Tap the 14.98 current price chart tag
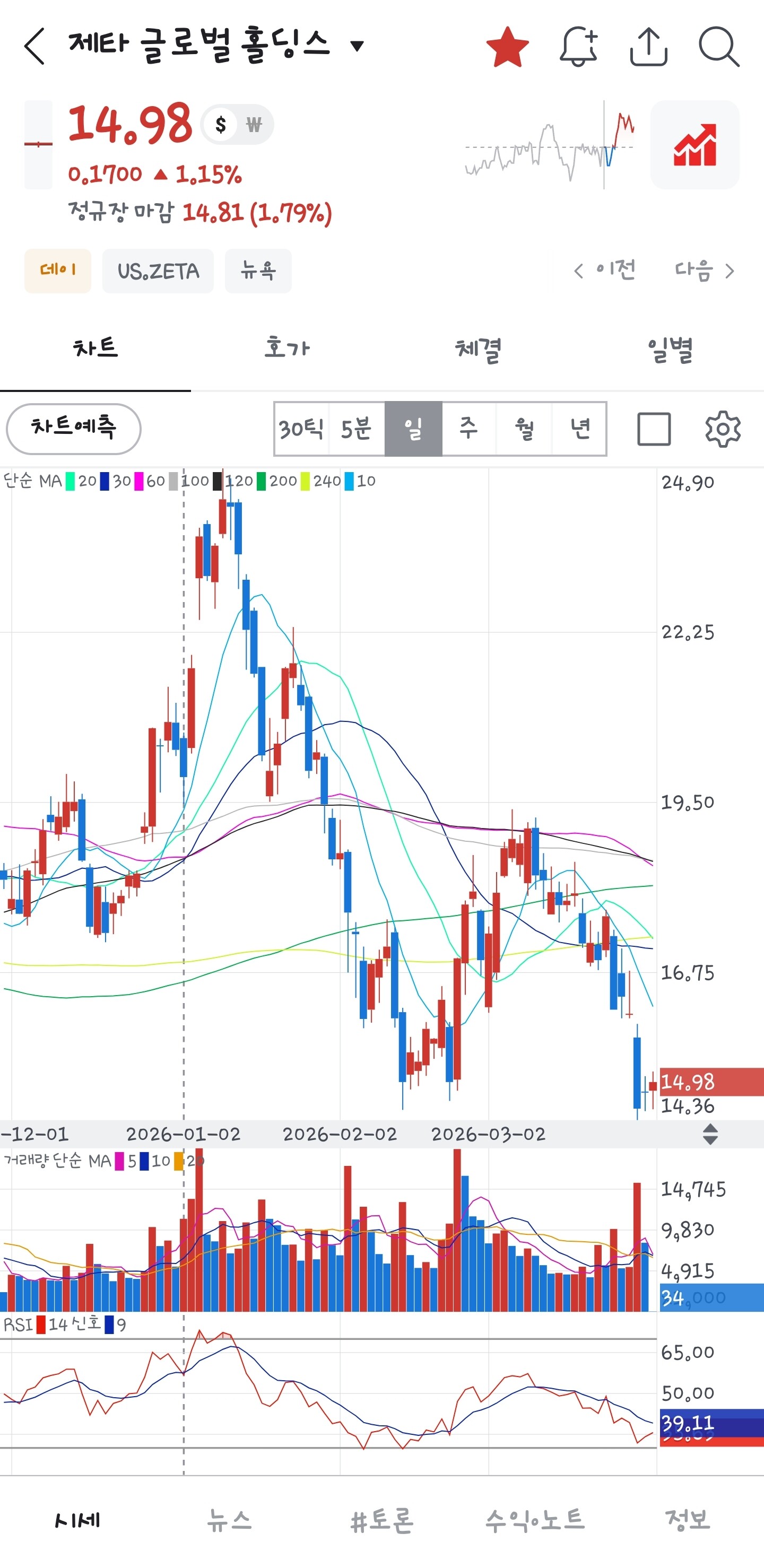764x1568 pixels. click(711, 1082)
